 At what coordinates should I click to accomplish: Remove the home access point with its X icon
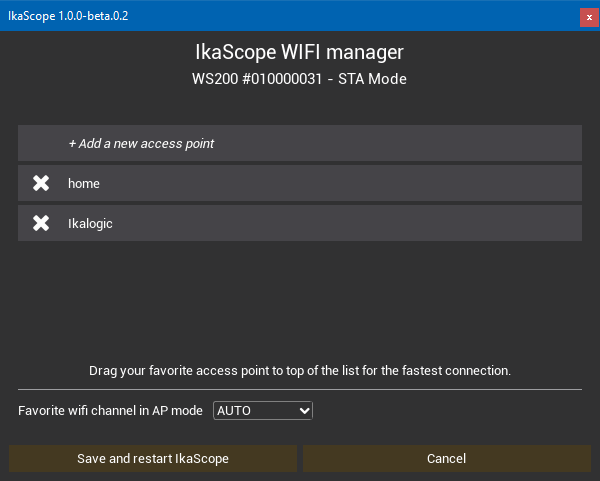pyautogui.click(x=41, y=183)
